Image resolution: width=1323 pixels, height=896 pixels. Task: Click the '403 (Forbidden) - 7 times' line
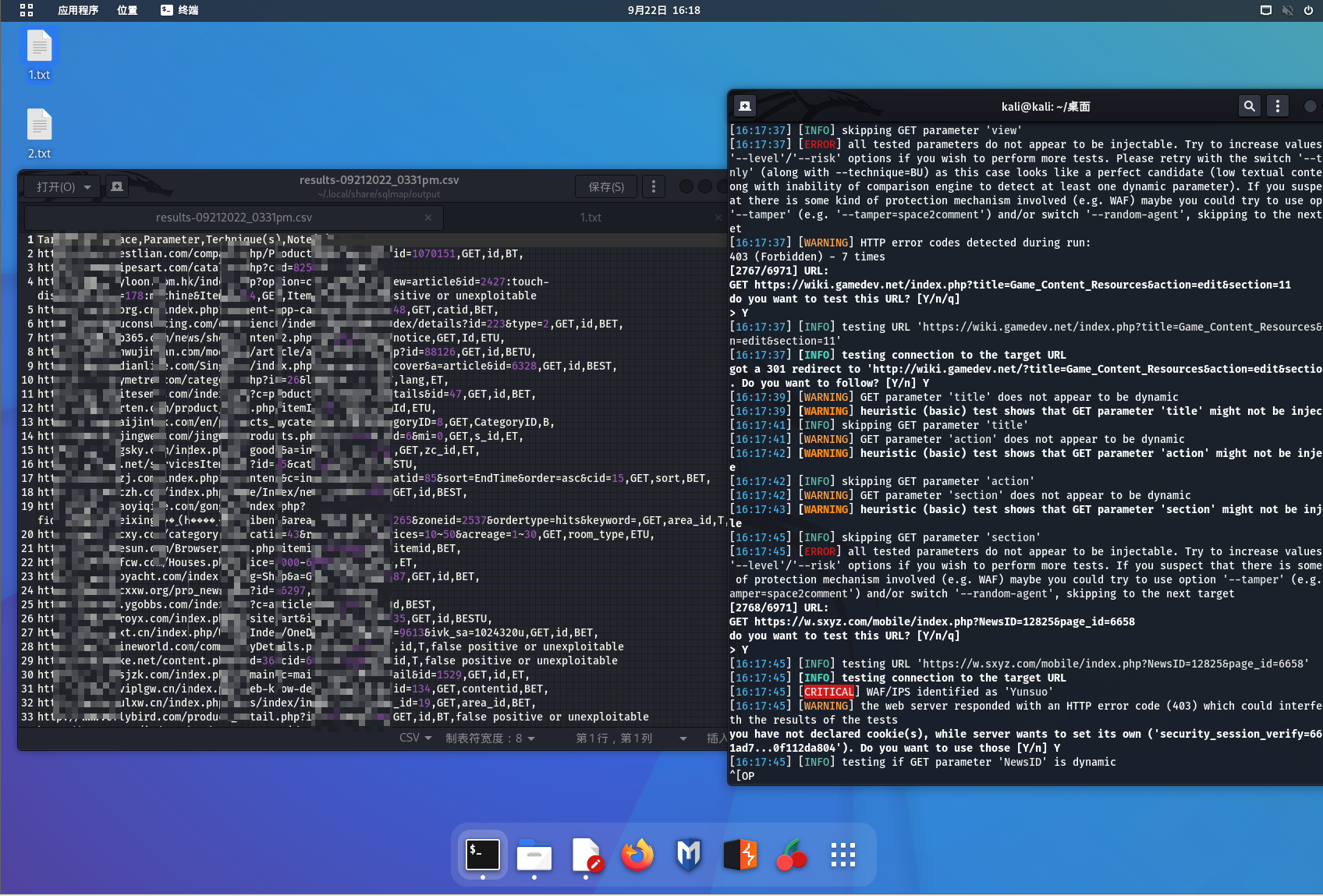807,257
